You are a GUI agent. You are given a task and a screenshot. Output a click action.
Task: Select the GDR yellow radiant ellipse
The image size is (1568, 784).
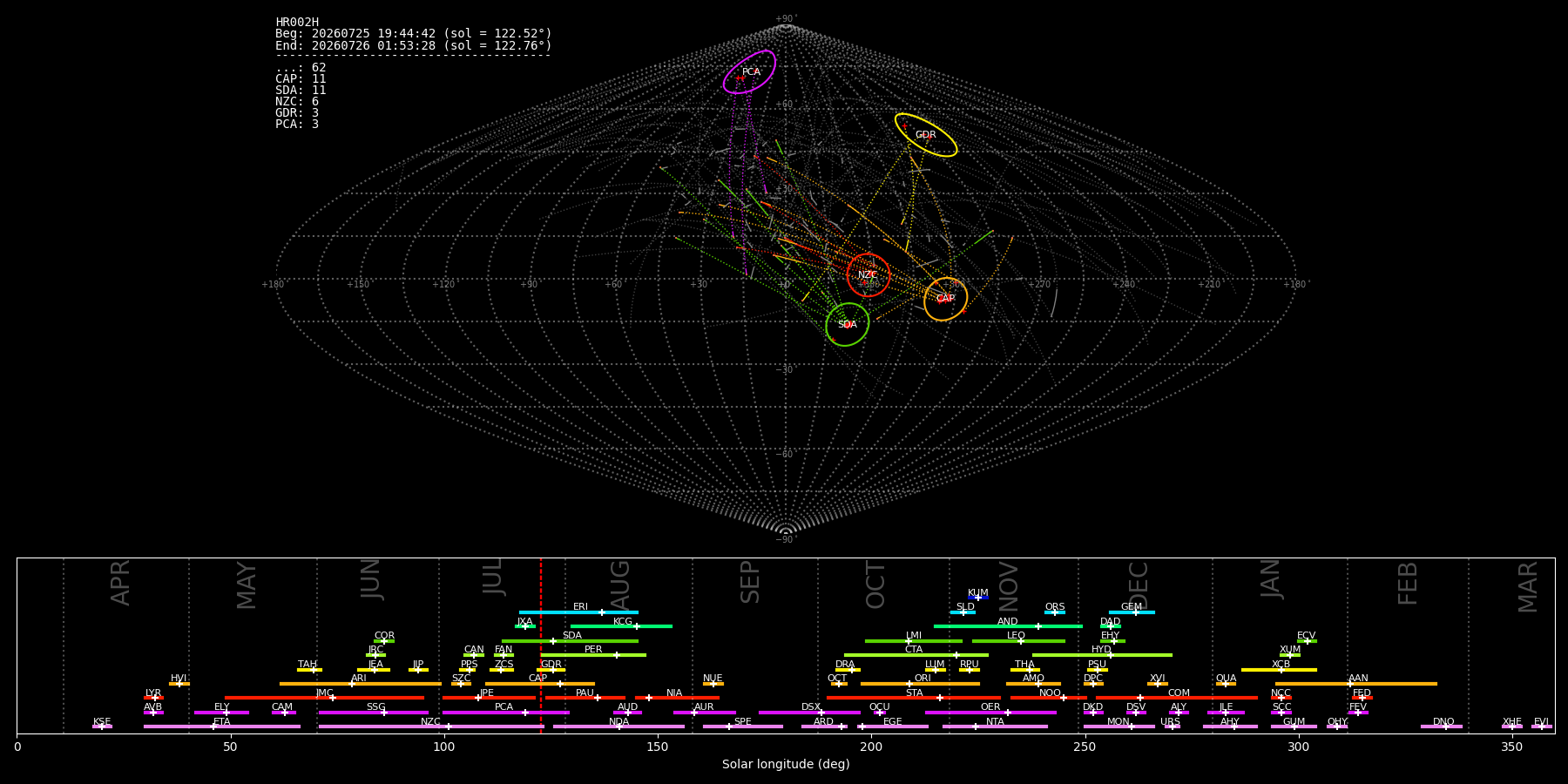926,135
